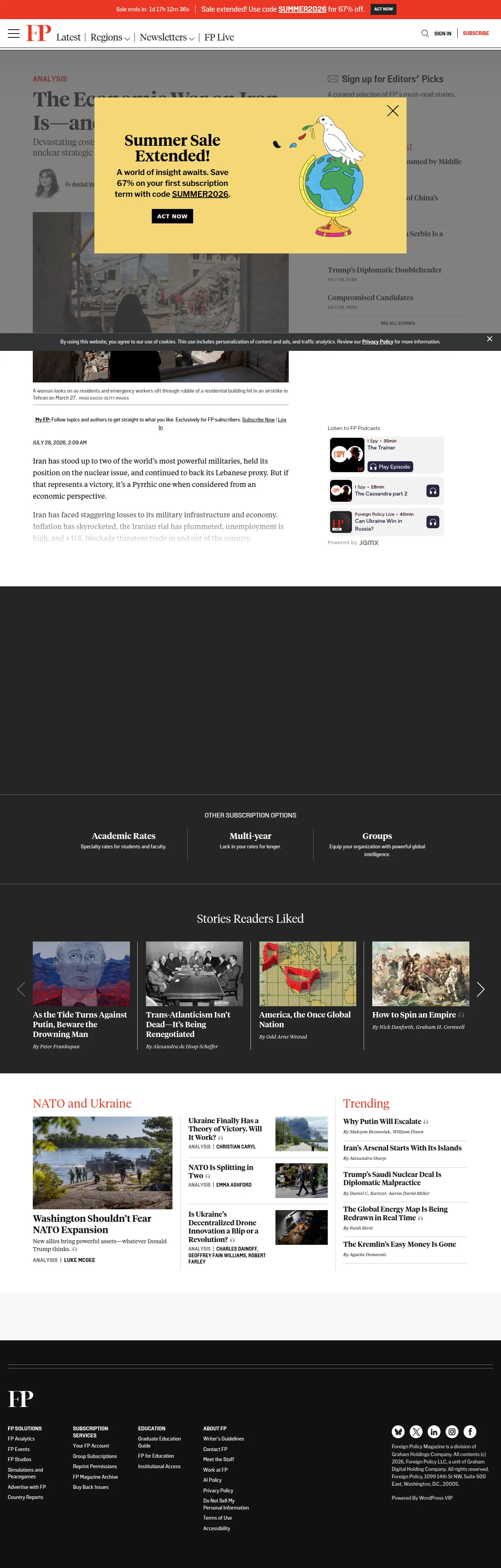Open FP Live menu item
The height and width of the screenshot is (1568, 501).
coord(219,37)
